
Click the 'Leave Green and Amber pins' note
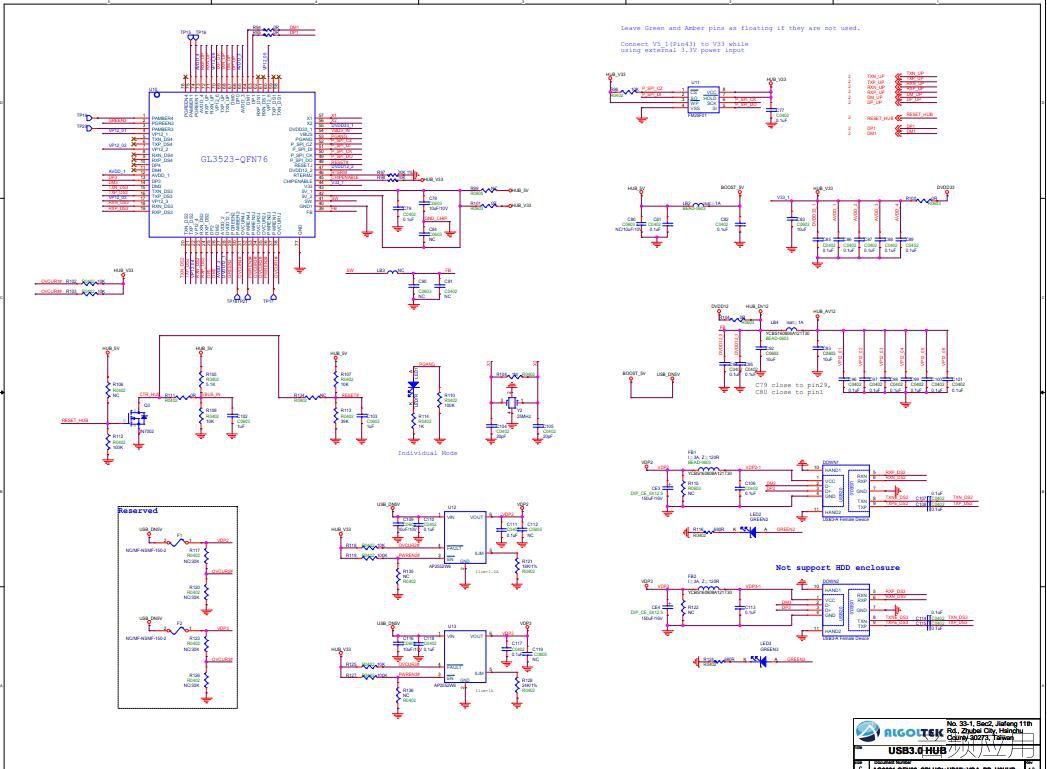740,28
